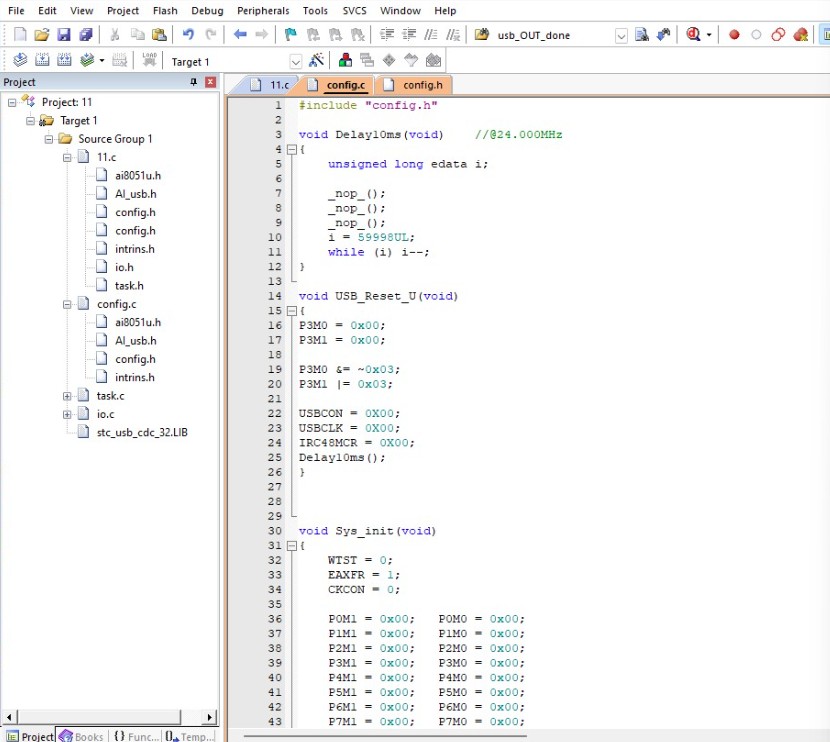Collapse the config.c tree node
The image size is (830, 742).
(67, 304)
